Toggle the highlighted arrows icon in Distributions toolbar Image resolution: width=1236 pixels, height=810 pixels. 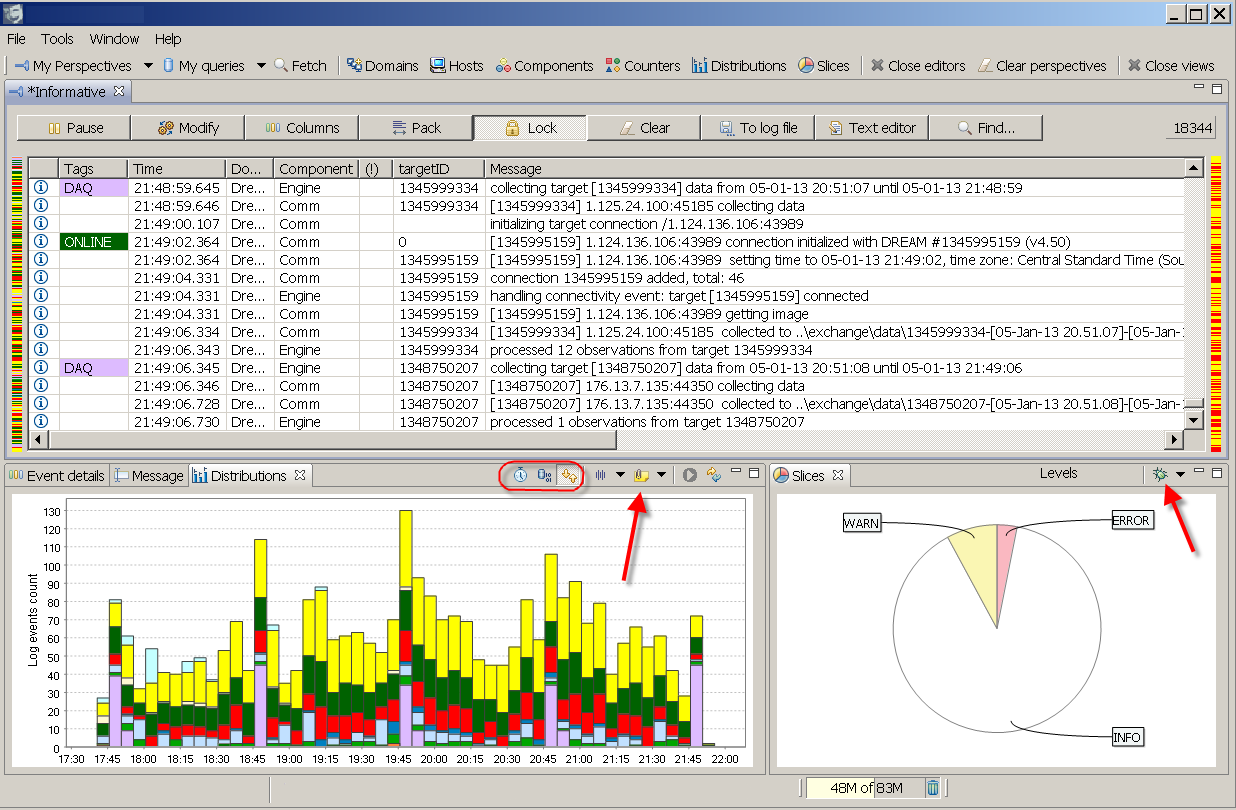(x=570, y=476)
